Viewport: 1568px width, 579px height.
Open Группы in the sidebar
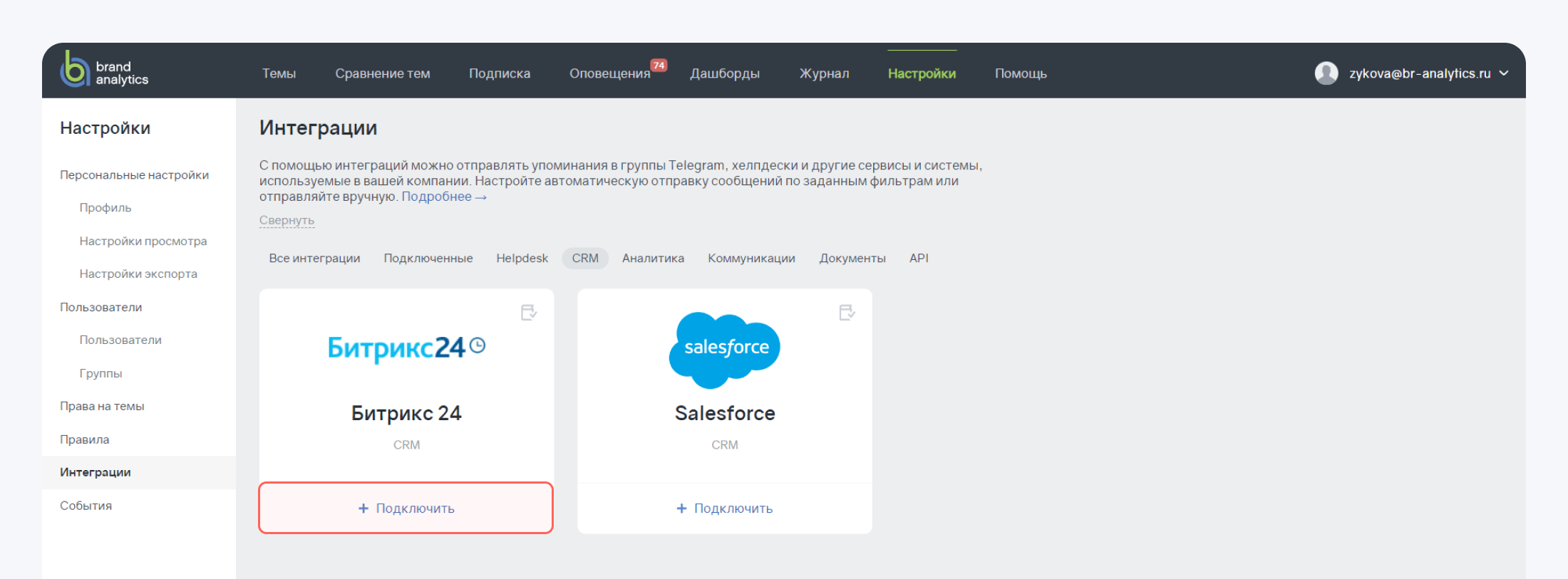click(100, 373)
